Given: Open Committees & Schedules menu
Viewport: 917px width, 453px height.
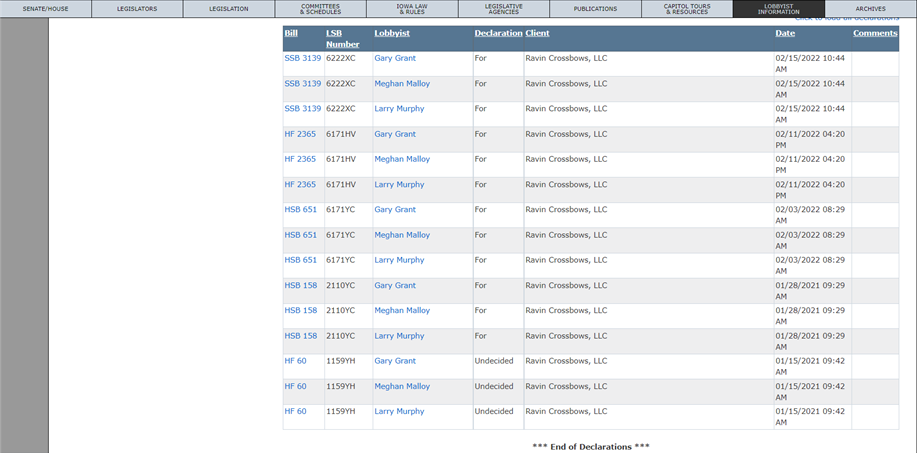Looking at the screenshot, I should click(320, 9).
